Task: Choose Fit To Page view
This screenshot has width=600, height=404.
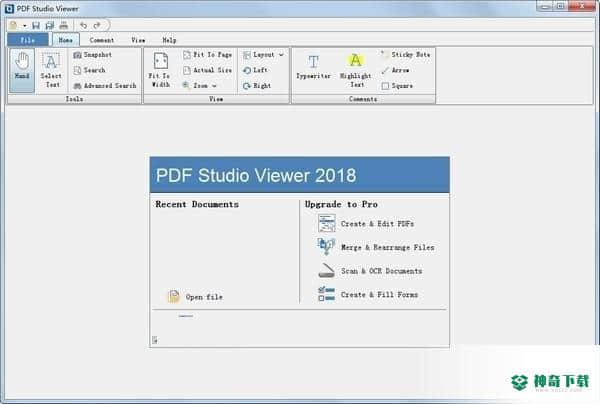Action: click(207, 55)
